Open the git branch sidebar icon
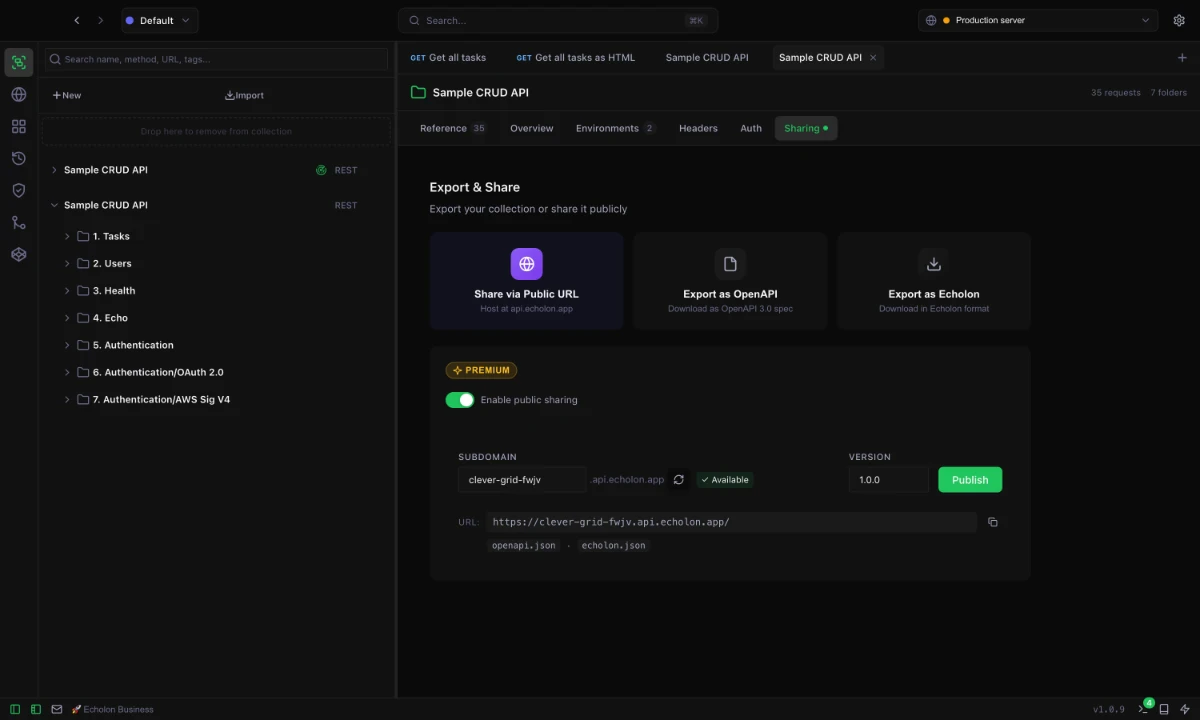1200x720 pixels. (x=18, y=222)
